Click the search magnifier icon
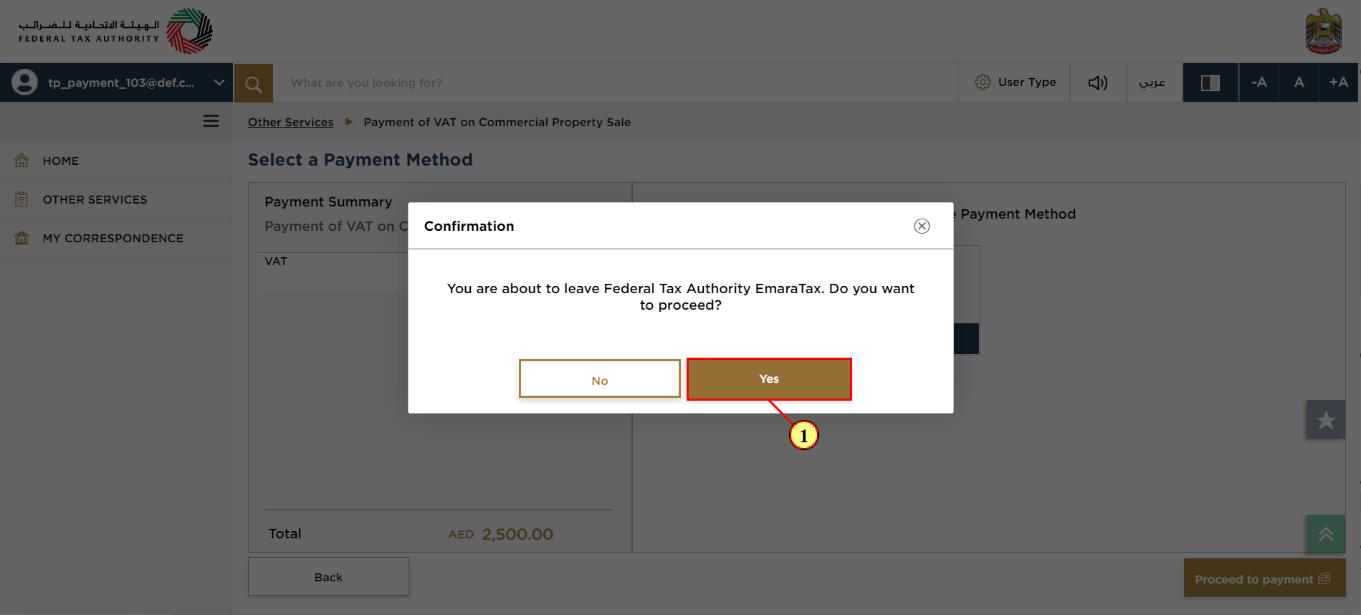 tap(254, 83)
